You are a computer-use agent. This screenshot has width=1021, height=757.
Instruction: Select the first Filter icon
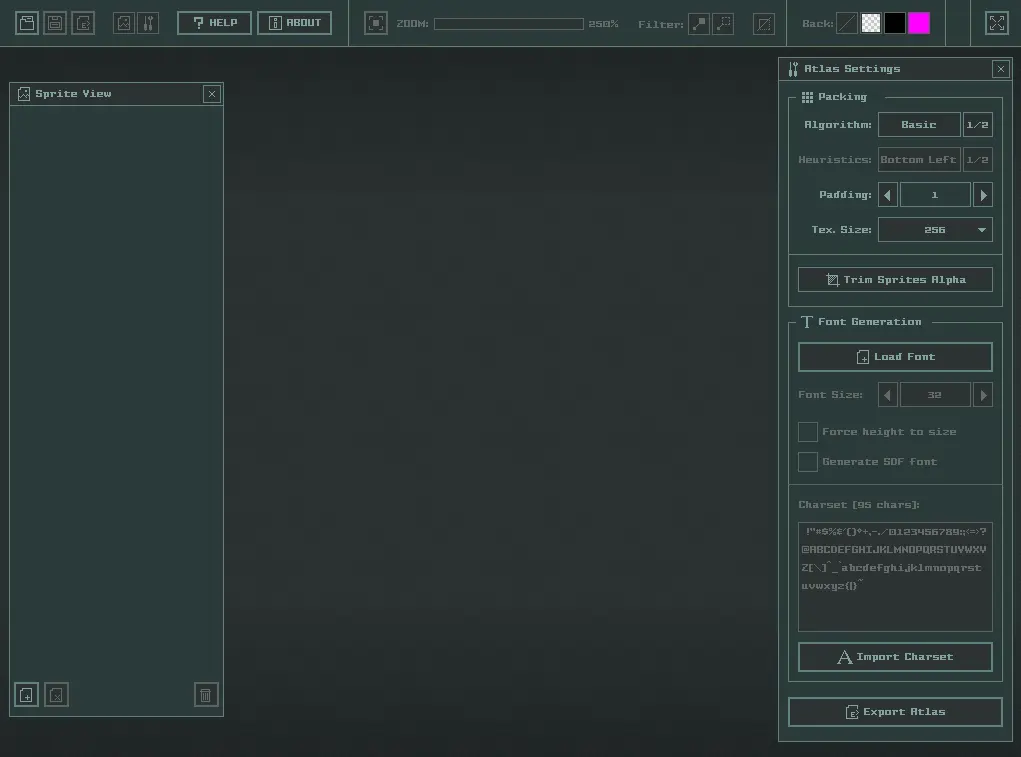point(699,24)
